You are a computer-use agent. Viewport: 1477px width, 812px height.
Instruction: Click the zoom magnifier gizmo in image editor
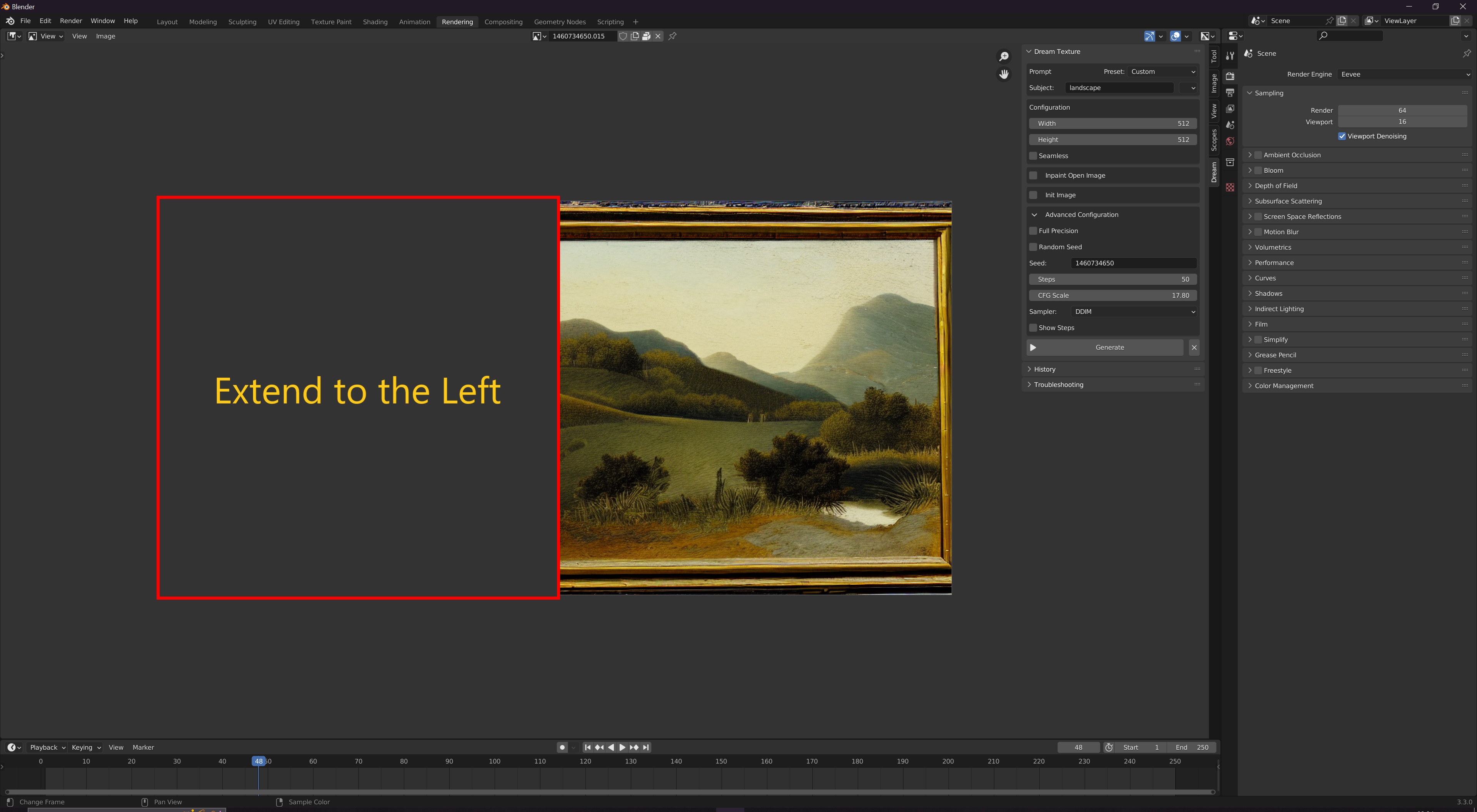1004,56
